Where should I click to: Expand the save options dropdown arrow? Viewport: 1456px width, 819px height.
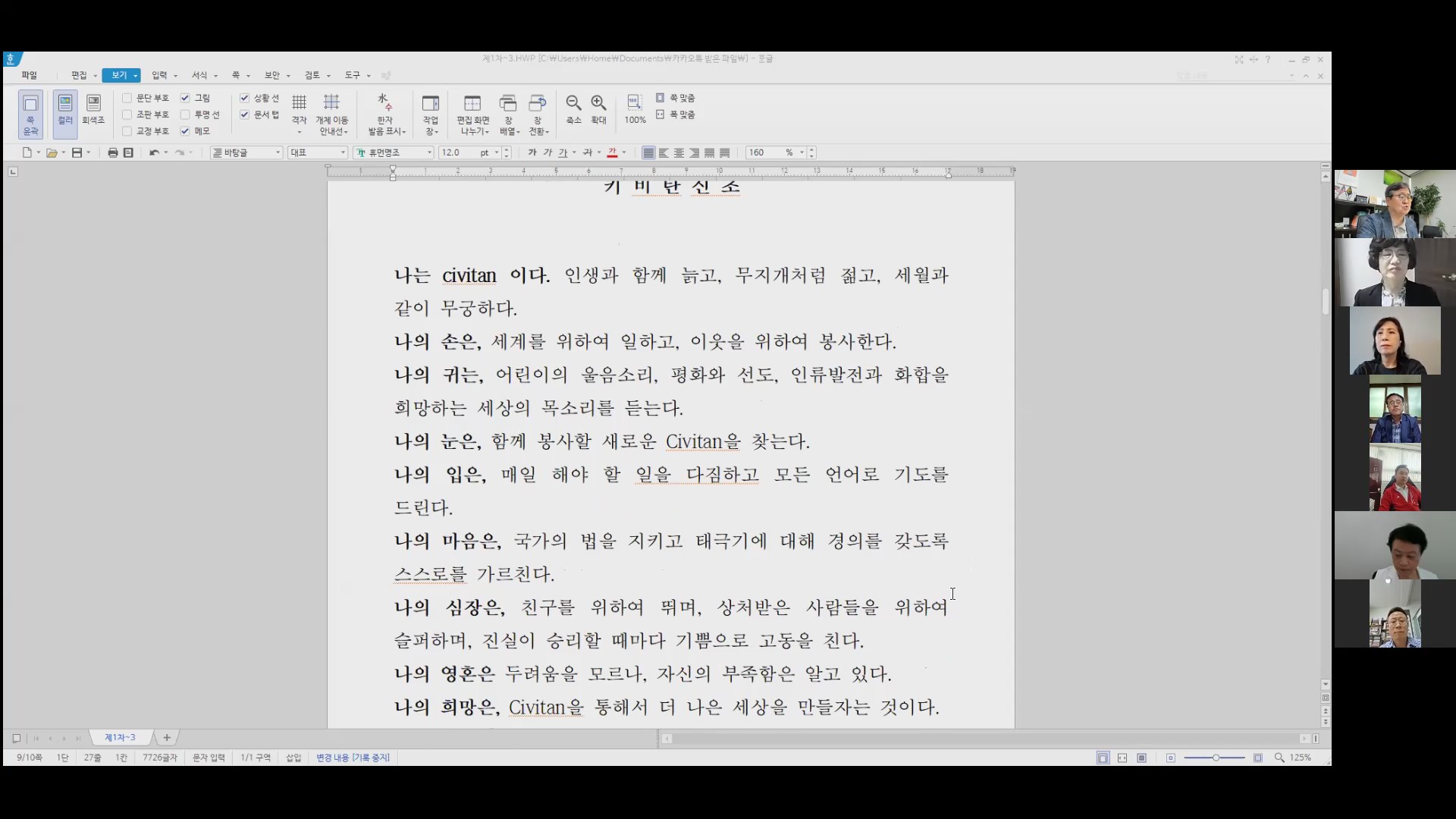coord(89,152)
